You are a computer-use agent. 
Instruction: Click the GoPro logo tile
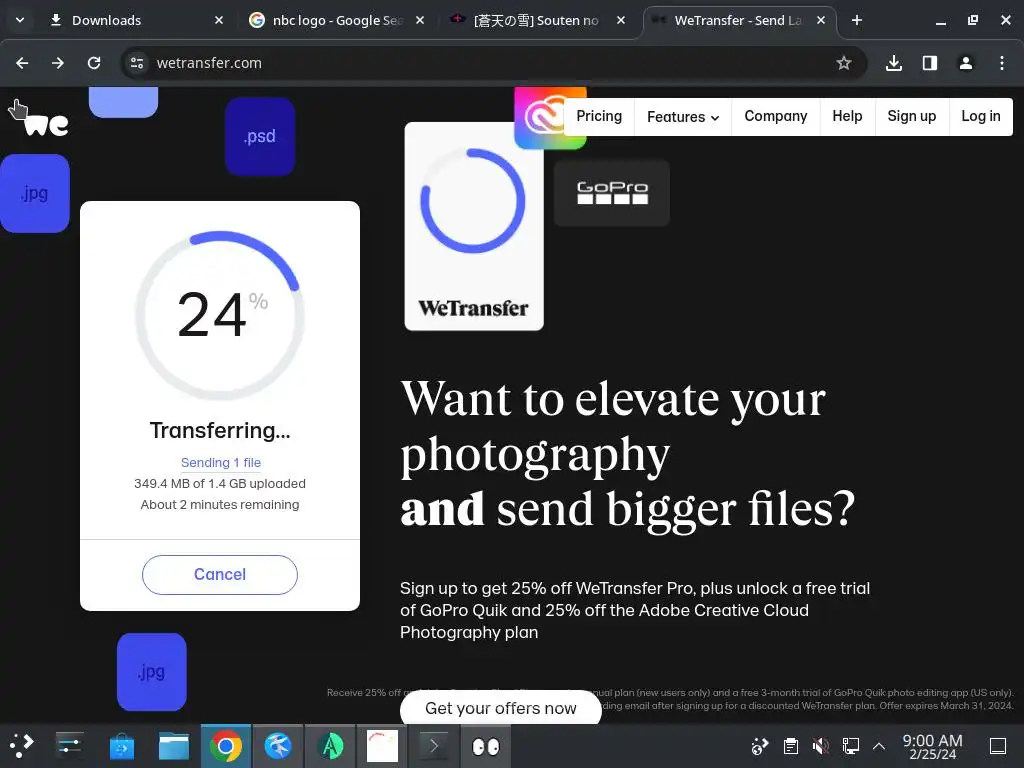612,193
